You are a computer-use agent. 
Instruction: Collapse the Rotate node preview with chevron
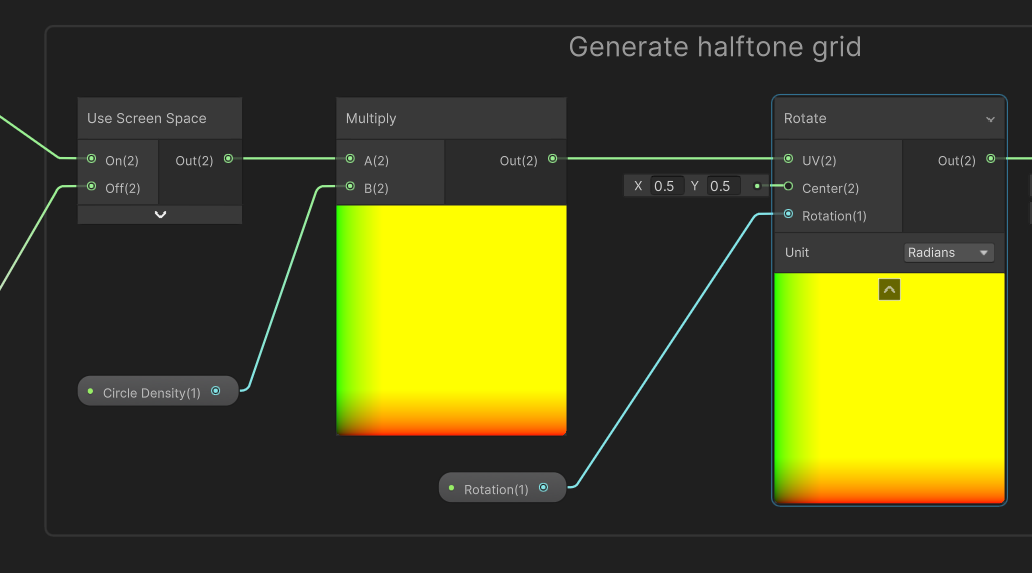(x=889, y=290)
